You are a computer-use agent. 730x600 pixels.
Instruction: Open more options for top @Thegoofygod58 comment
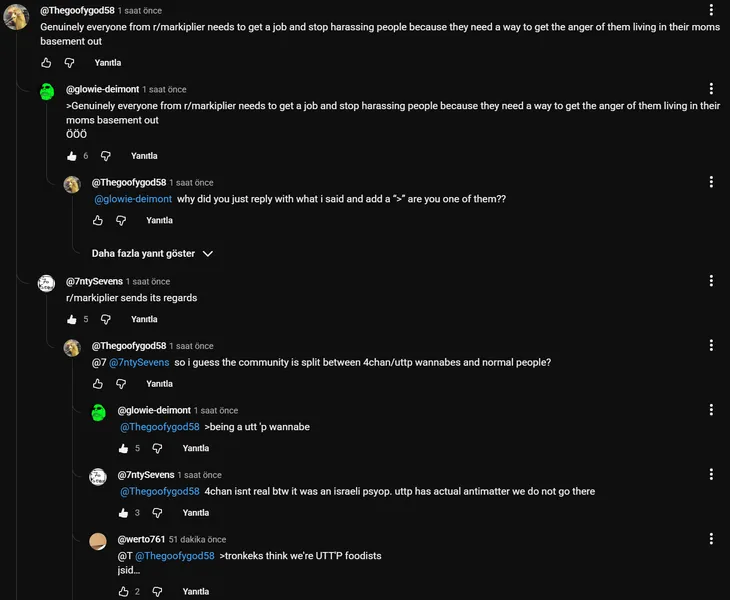[x=711, y=12]
